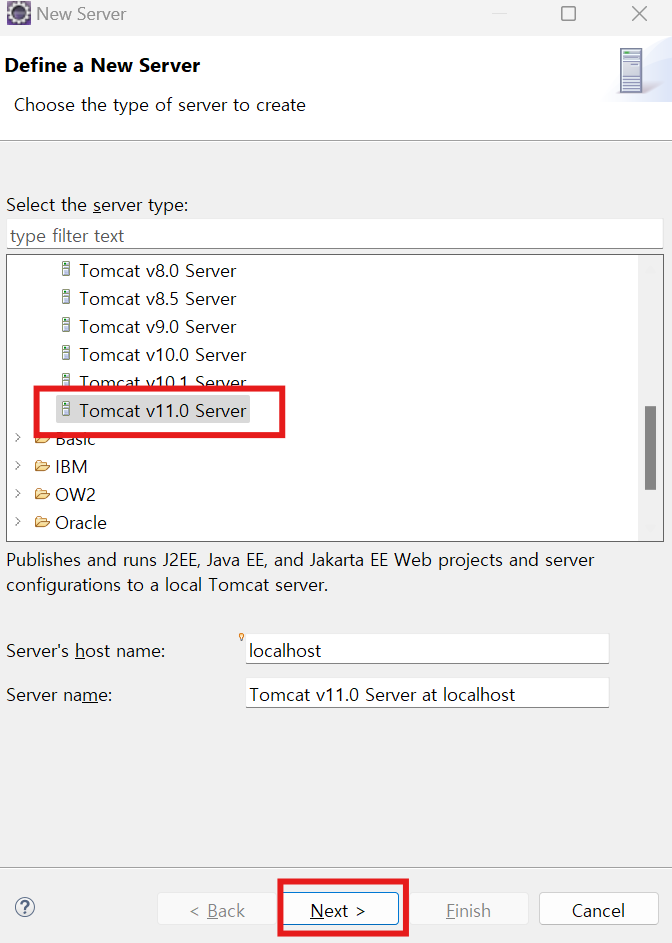
Task: Click the server list scrollbar thumb
Action: 650,448
